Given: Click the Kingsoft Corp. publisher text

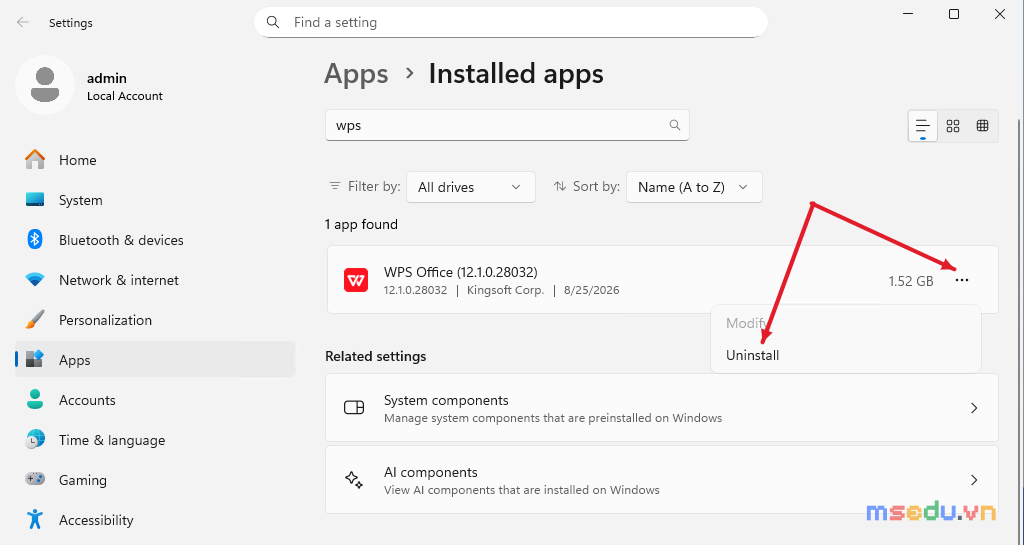Looking at the screenshot, I should coord(505,290).
